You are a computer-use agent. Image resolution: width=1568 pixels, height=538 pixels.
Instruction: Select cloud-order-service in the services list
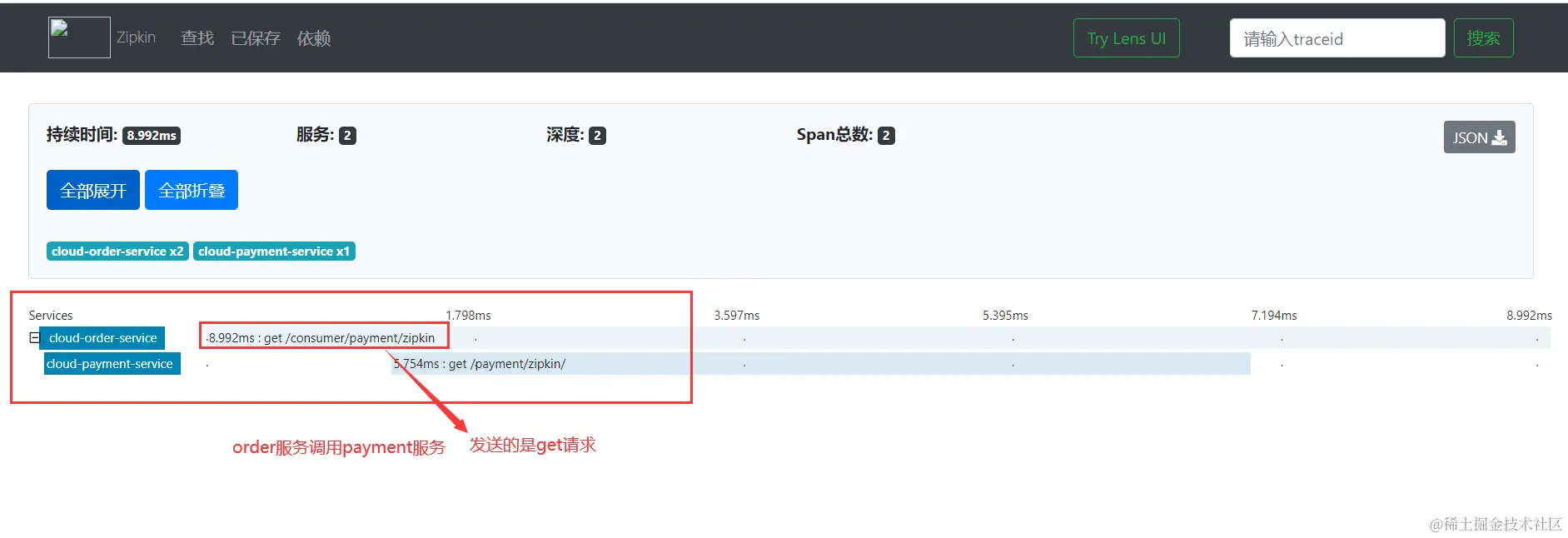click(102, 338)
